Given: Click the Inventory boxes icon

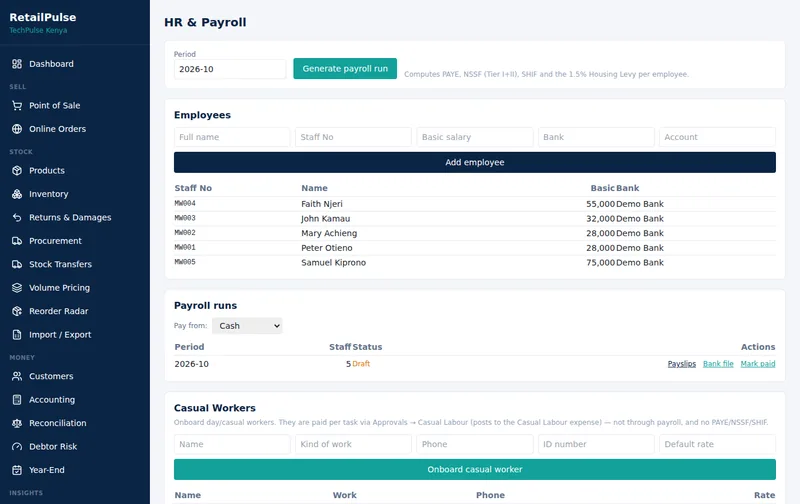Looking at the screenshot, I should coord(17,194).
